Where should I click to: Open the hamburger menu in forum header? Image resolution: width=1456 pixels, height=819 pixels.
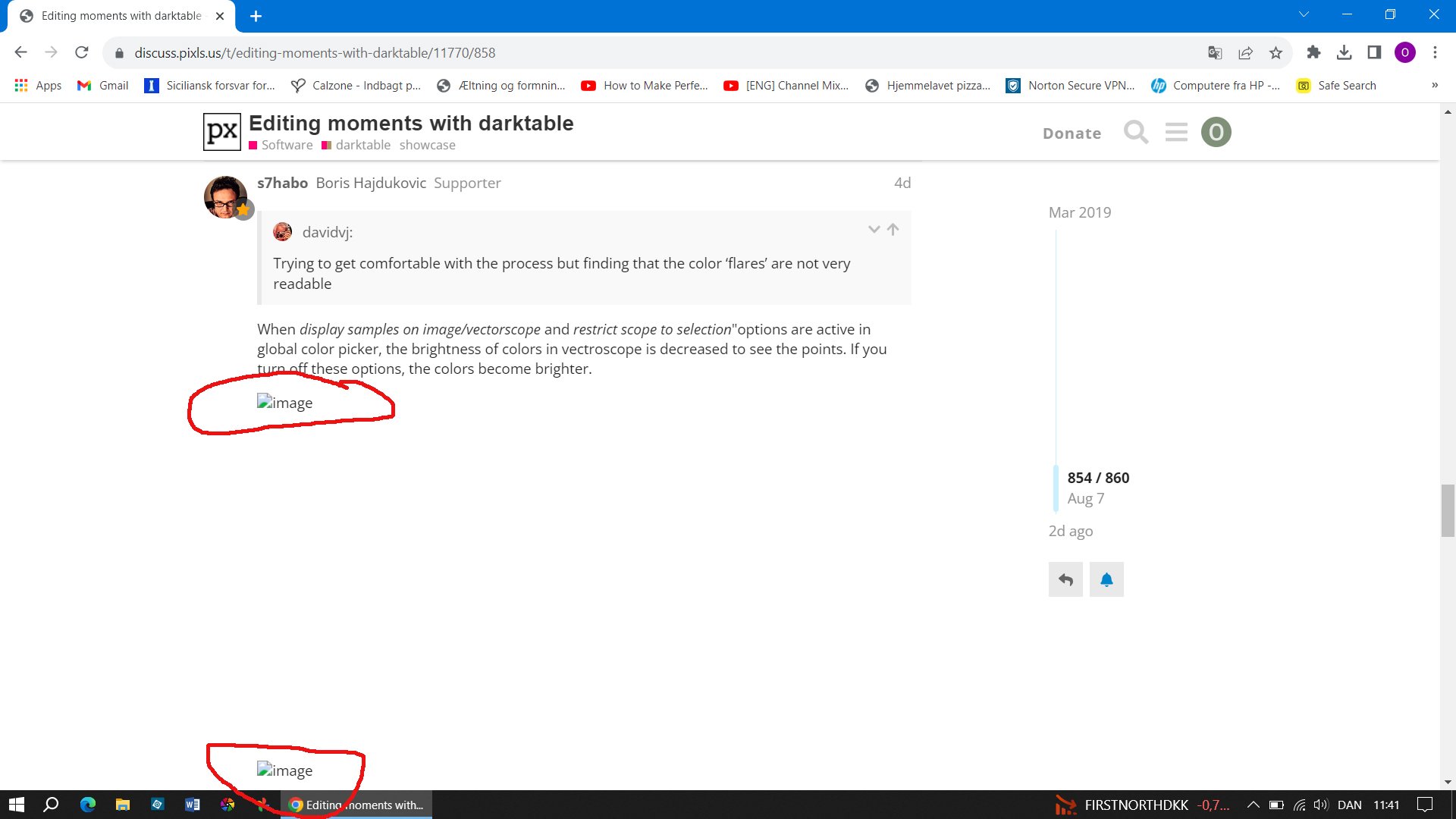coord(1176,133)
